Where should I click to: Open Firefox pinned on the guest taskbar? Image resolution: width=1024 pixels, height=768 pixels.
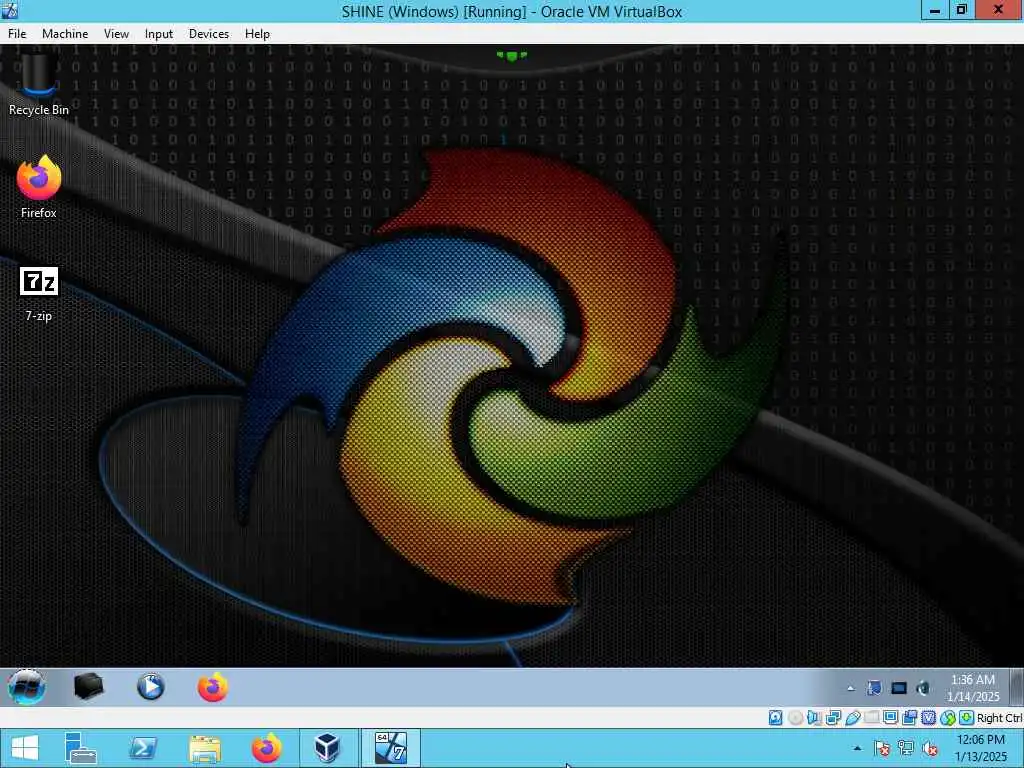[x=213, y=687]
